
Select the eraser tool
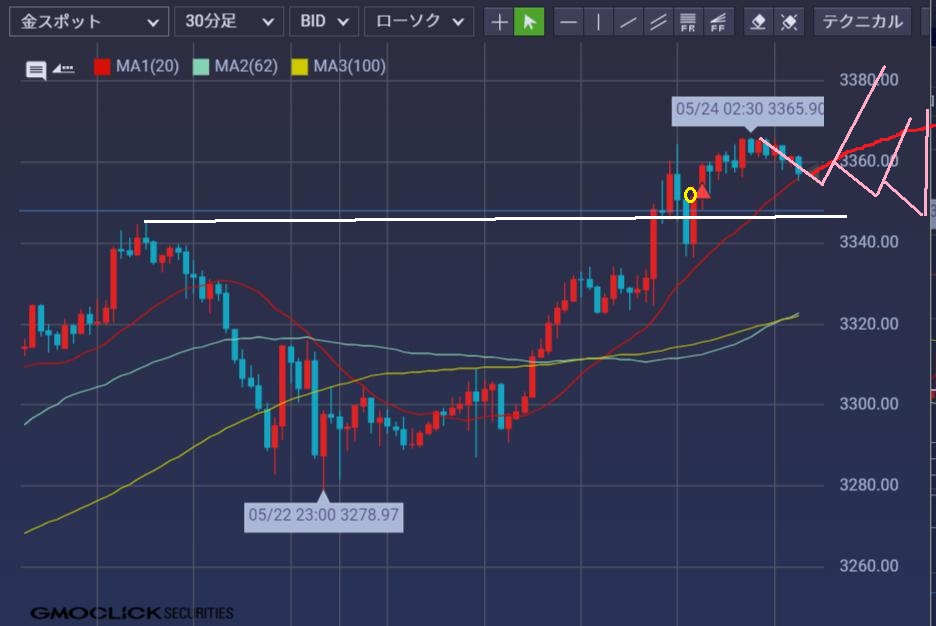pyautogui.click(x=758, y=22)
